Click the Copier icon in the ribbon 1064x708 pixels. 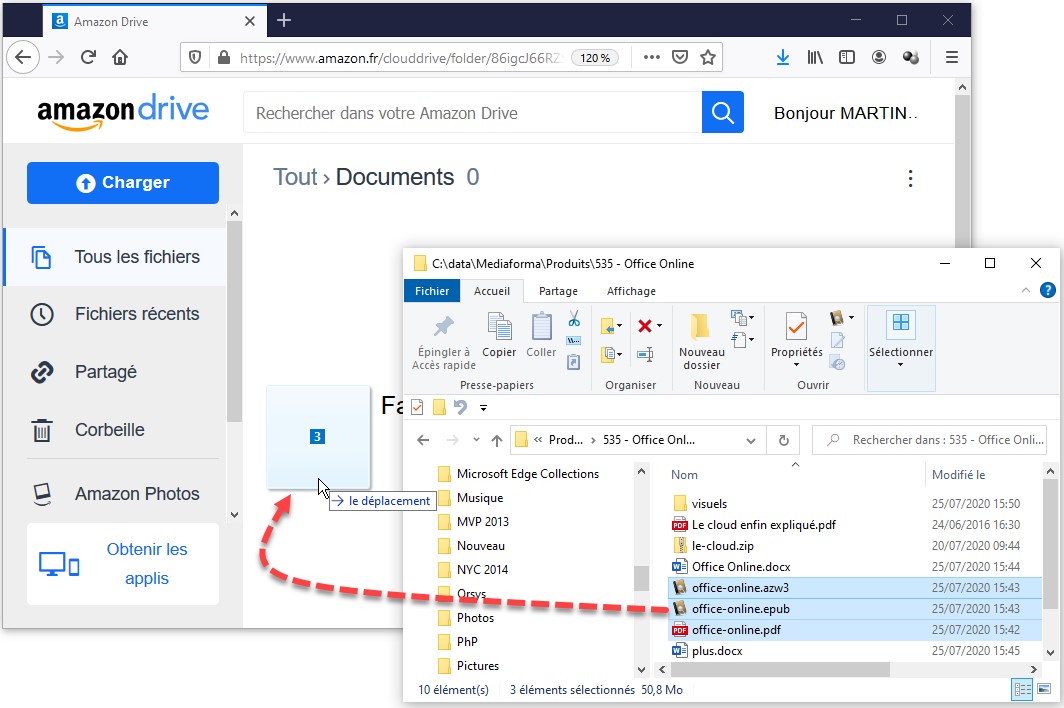point(499,334)
